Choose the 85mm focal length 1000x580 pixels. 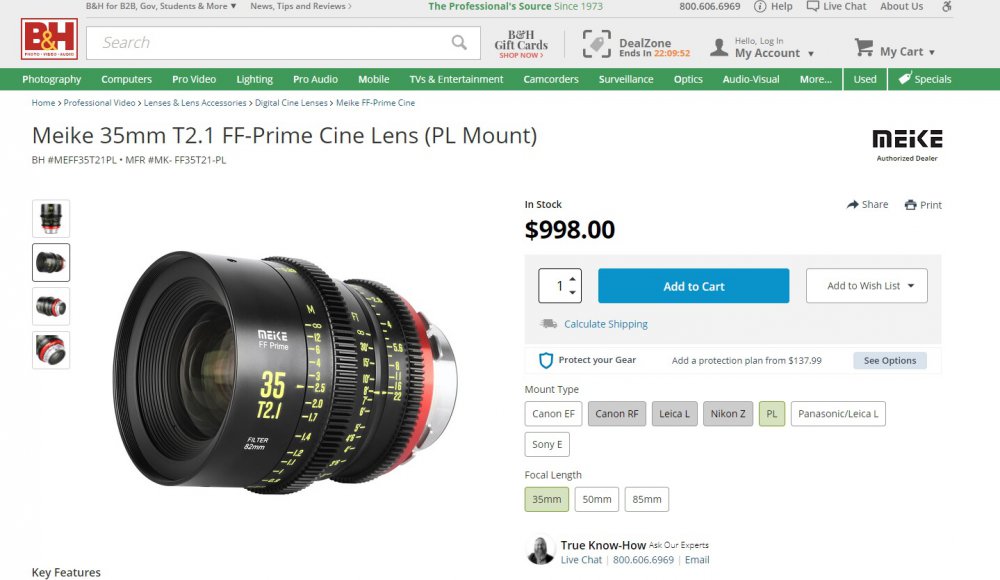point(646,499)
